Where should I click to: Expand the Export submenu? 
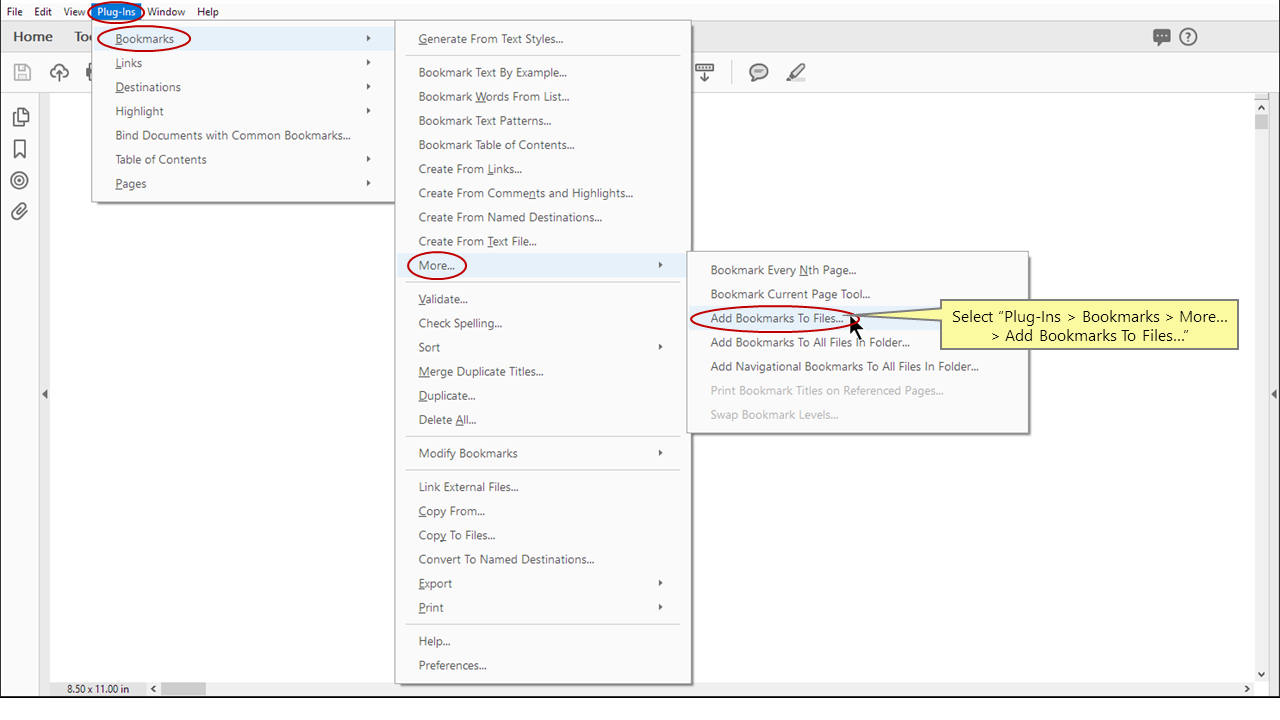pos(434,583)
